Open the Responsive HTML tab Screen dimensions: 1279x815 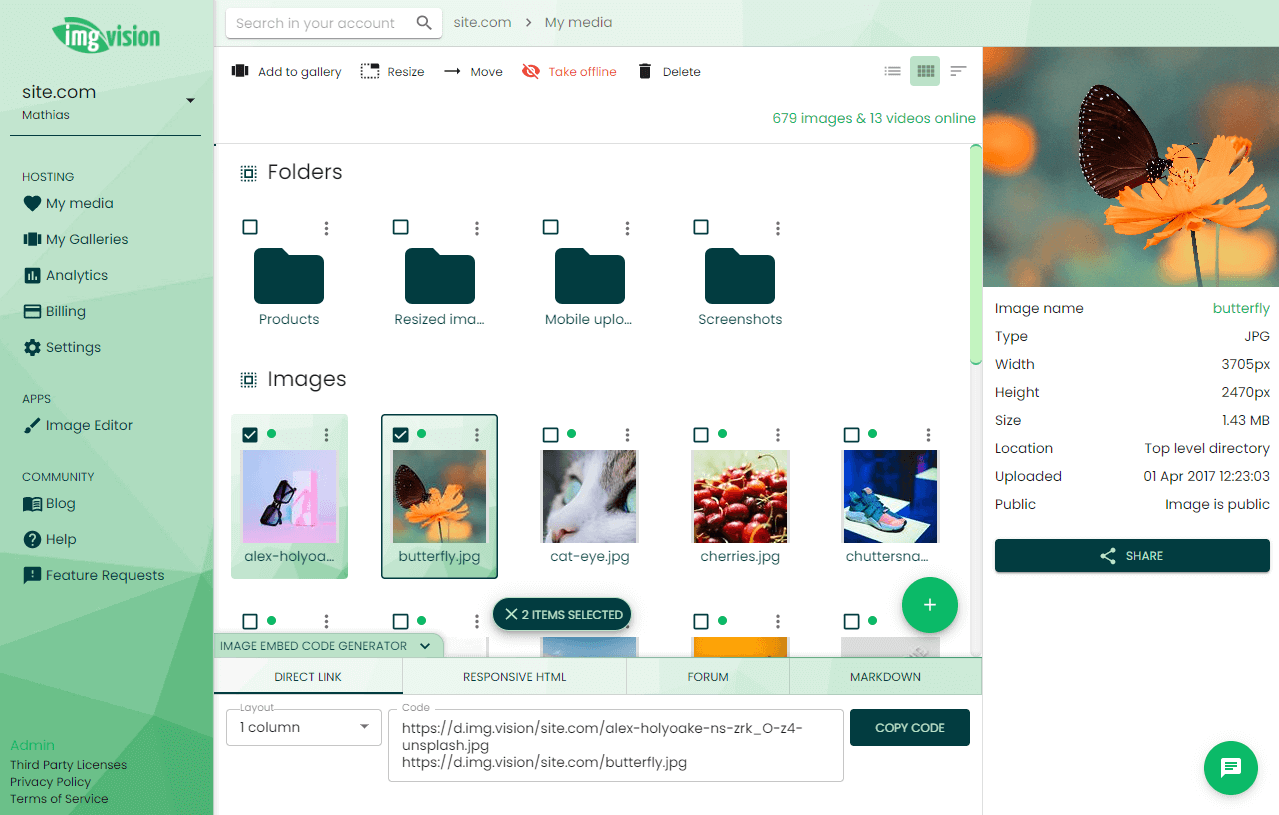pos(513,676)
